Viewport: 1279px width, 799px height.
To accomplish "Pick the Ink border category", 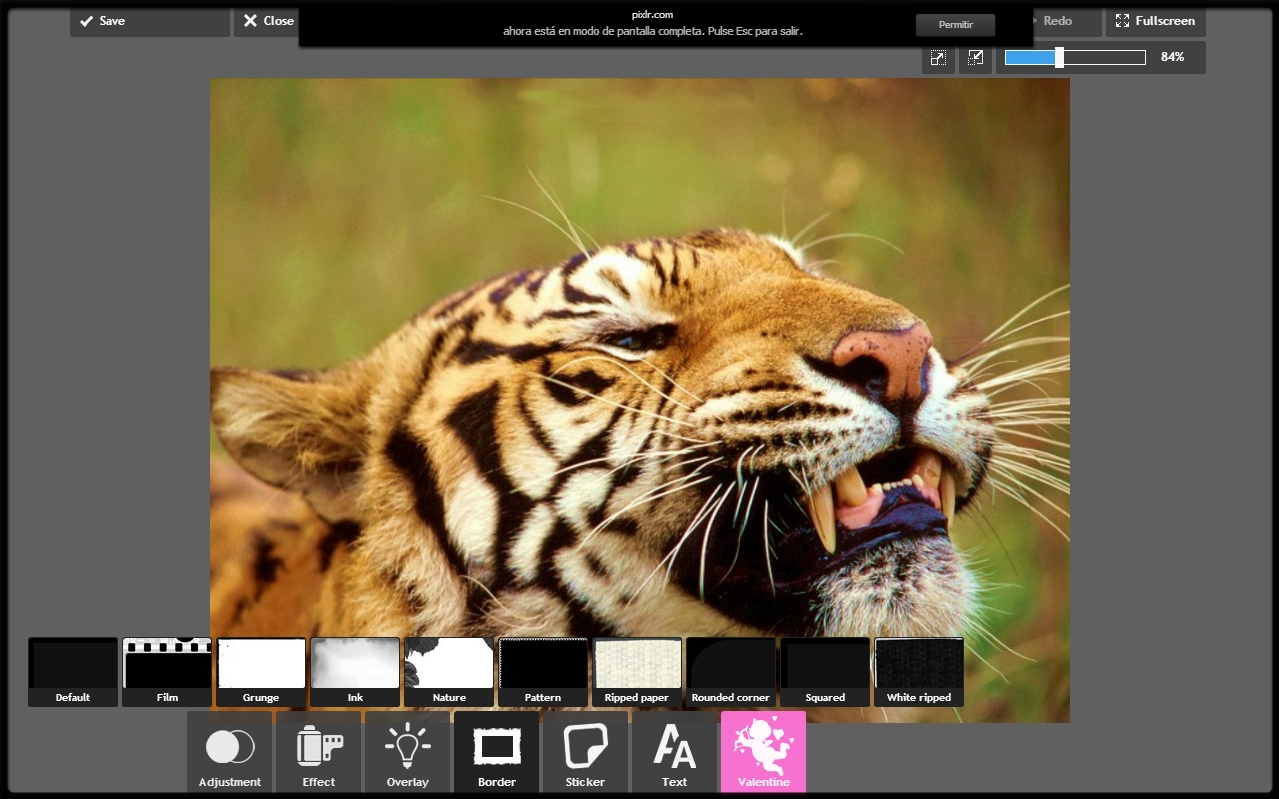I will point(355,672).
